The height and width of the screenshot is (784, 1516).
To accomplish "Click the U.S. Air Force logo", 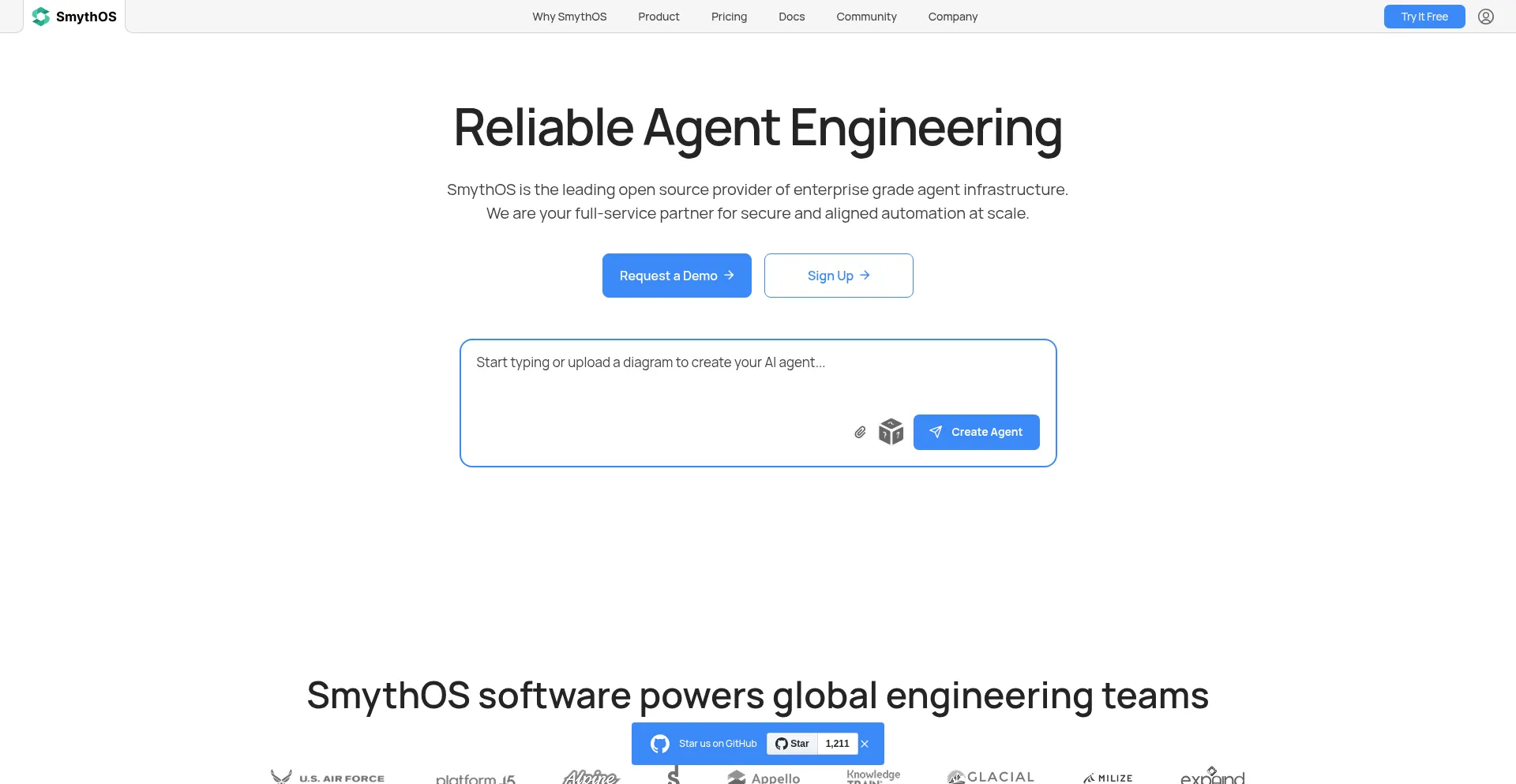I will 327,776.
